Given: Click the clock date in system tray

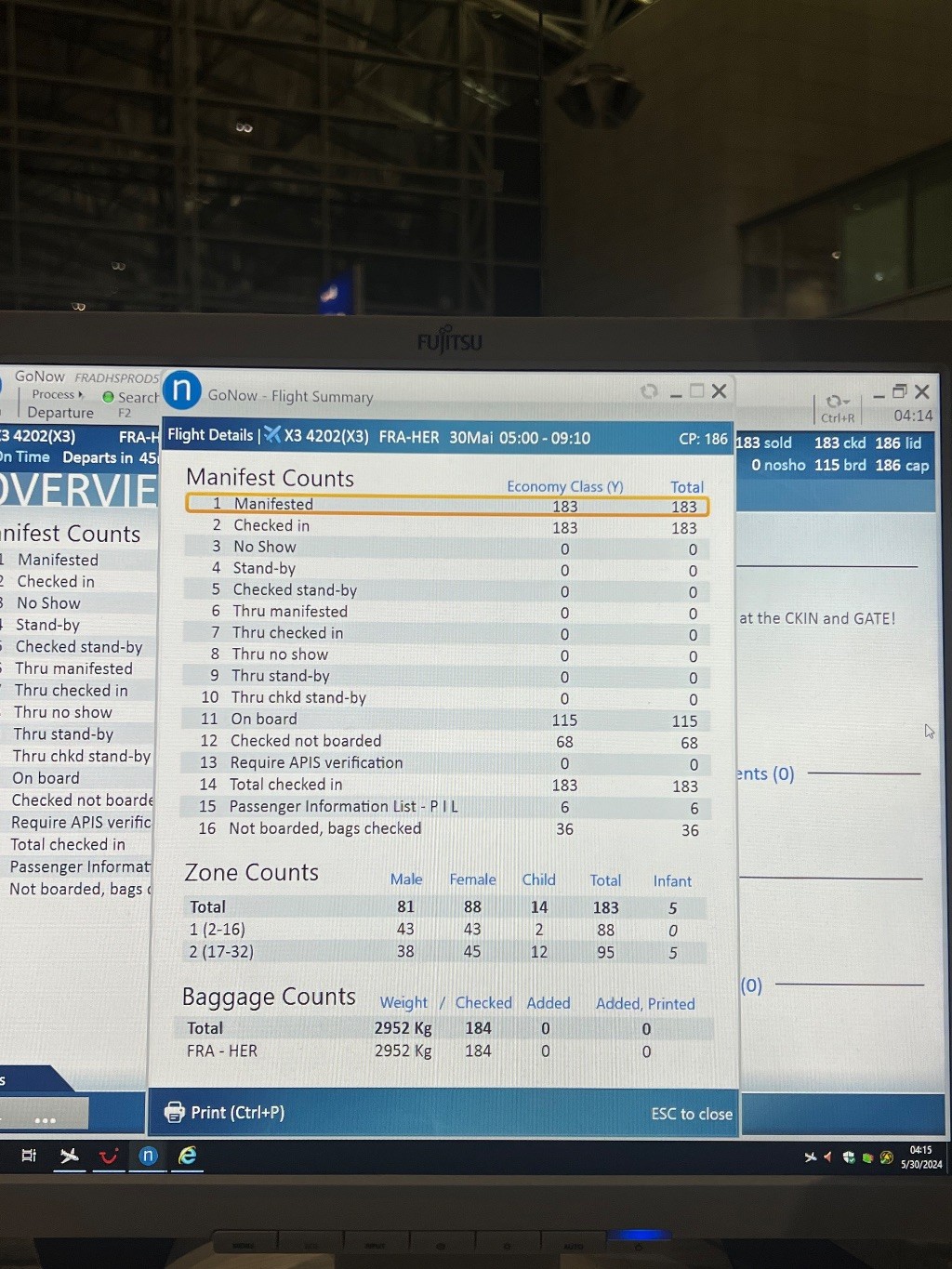Looking at the screenshot, I should click(920, 1157).
